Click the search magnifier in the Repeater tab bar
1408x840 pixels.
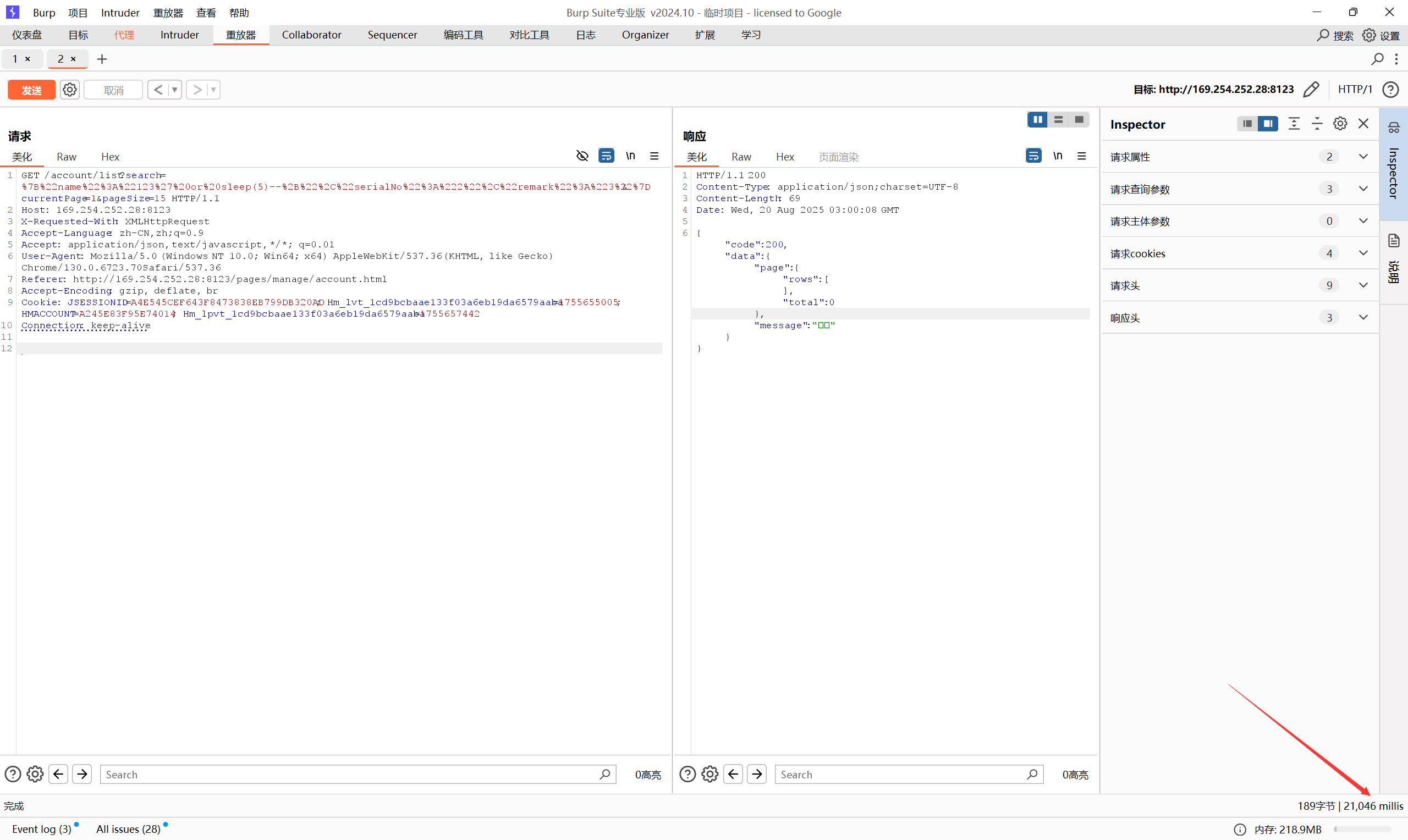coord(1377,59)
